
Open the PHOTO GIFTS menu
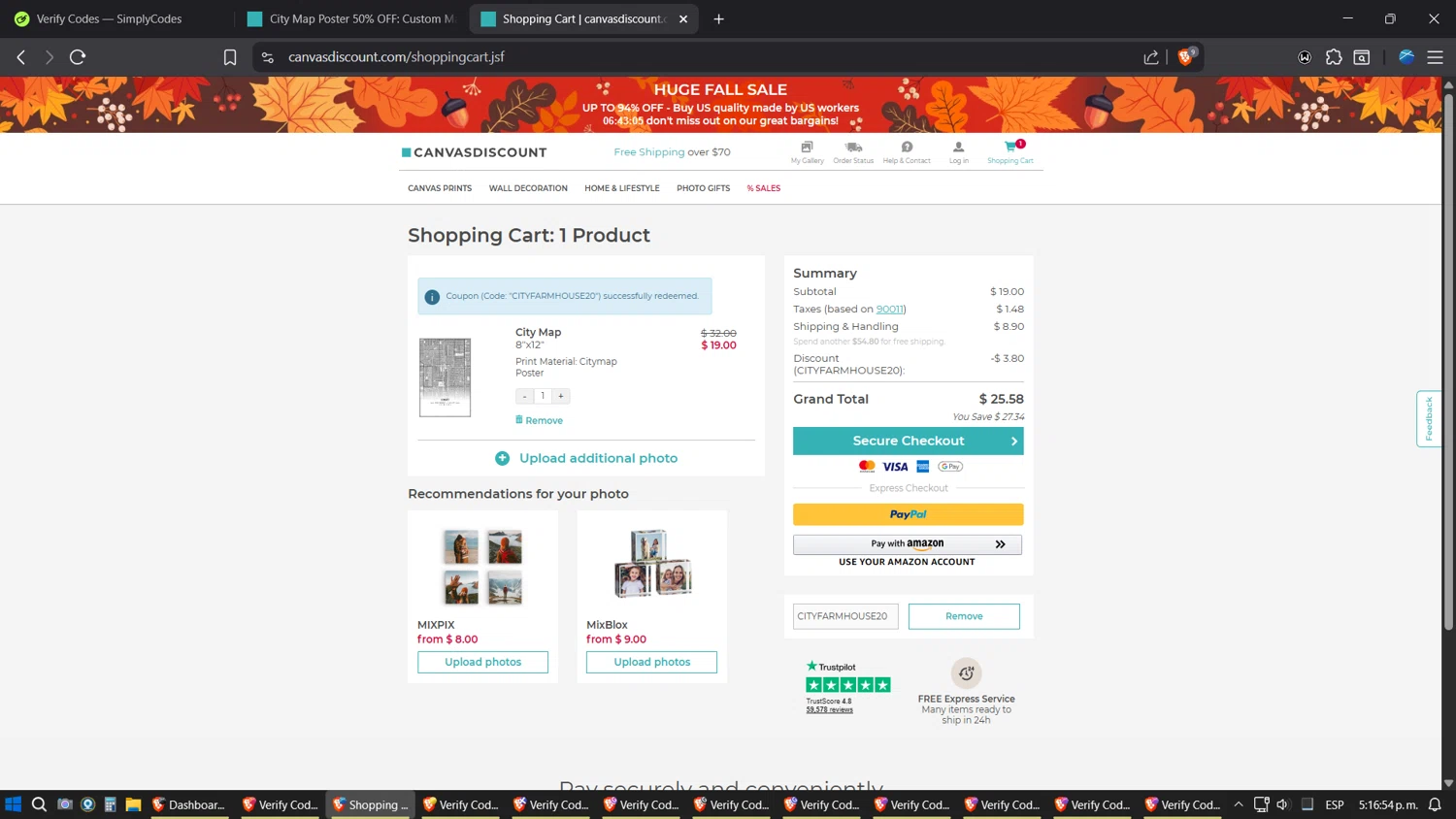tap(704, 188)
